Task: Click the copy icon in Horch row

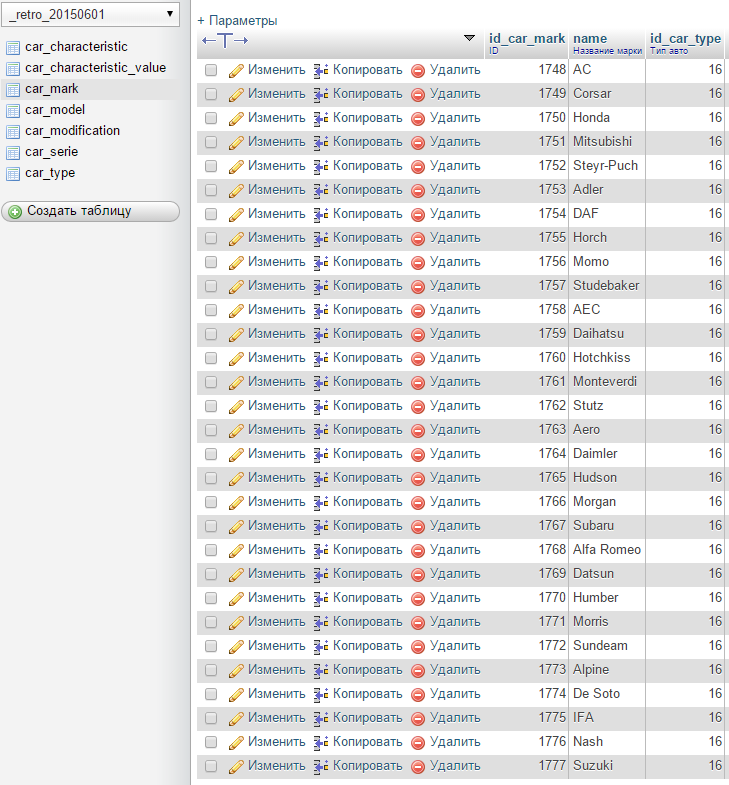Action: (321, 239)
